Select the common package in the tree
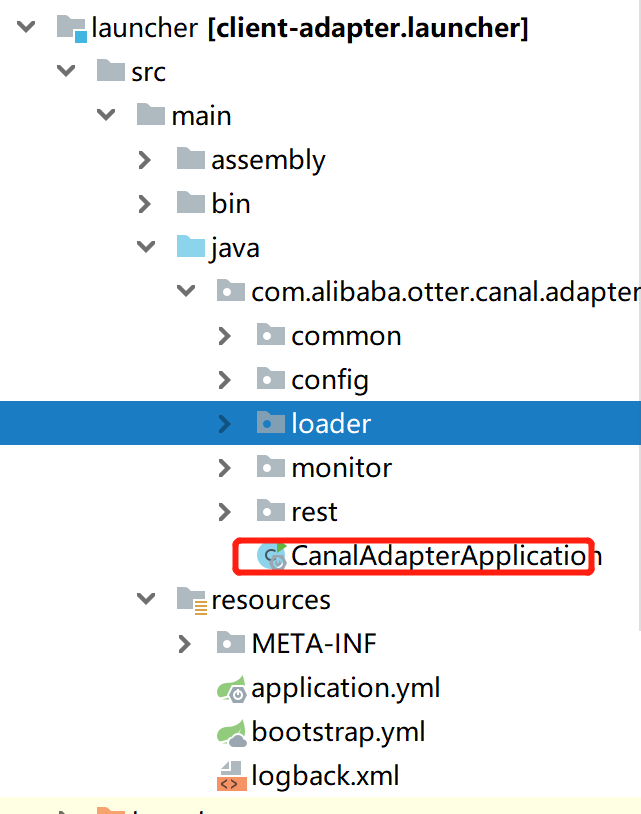The image size is (641, 814). coord(346,335)
